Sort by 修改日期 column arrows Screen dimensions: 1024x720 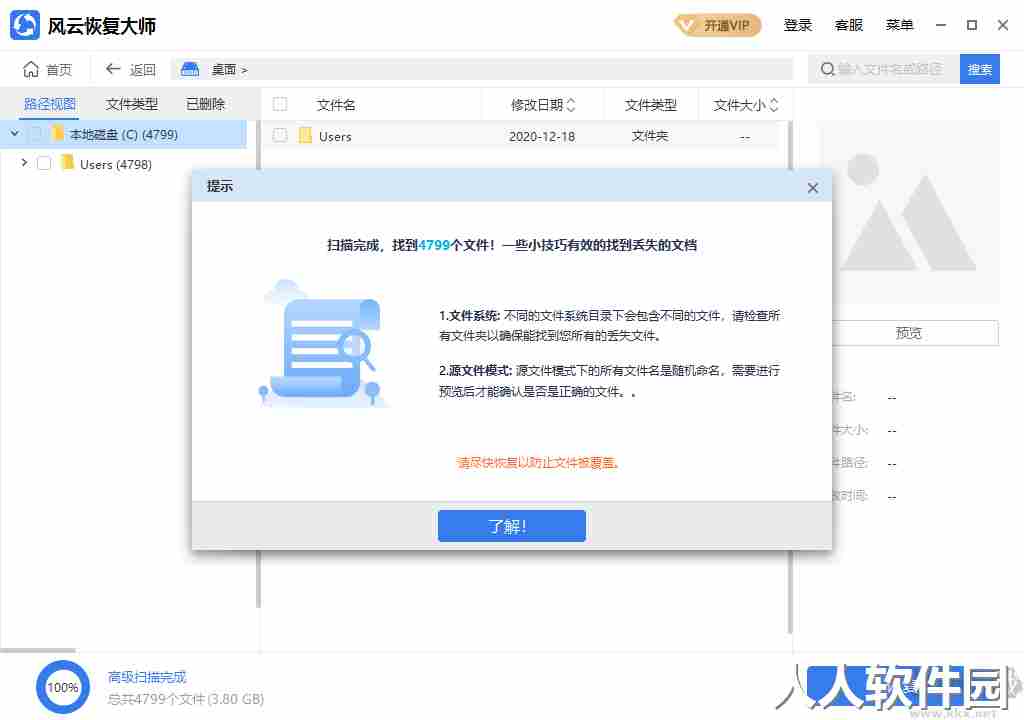point(571,105)
